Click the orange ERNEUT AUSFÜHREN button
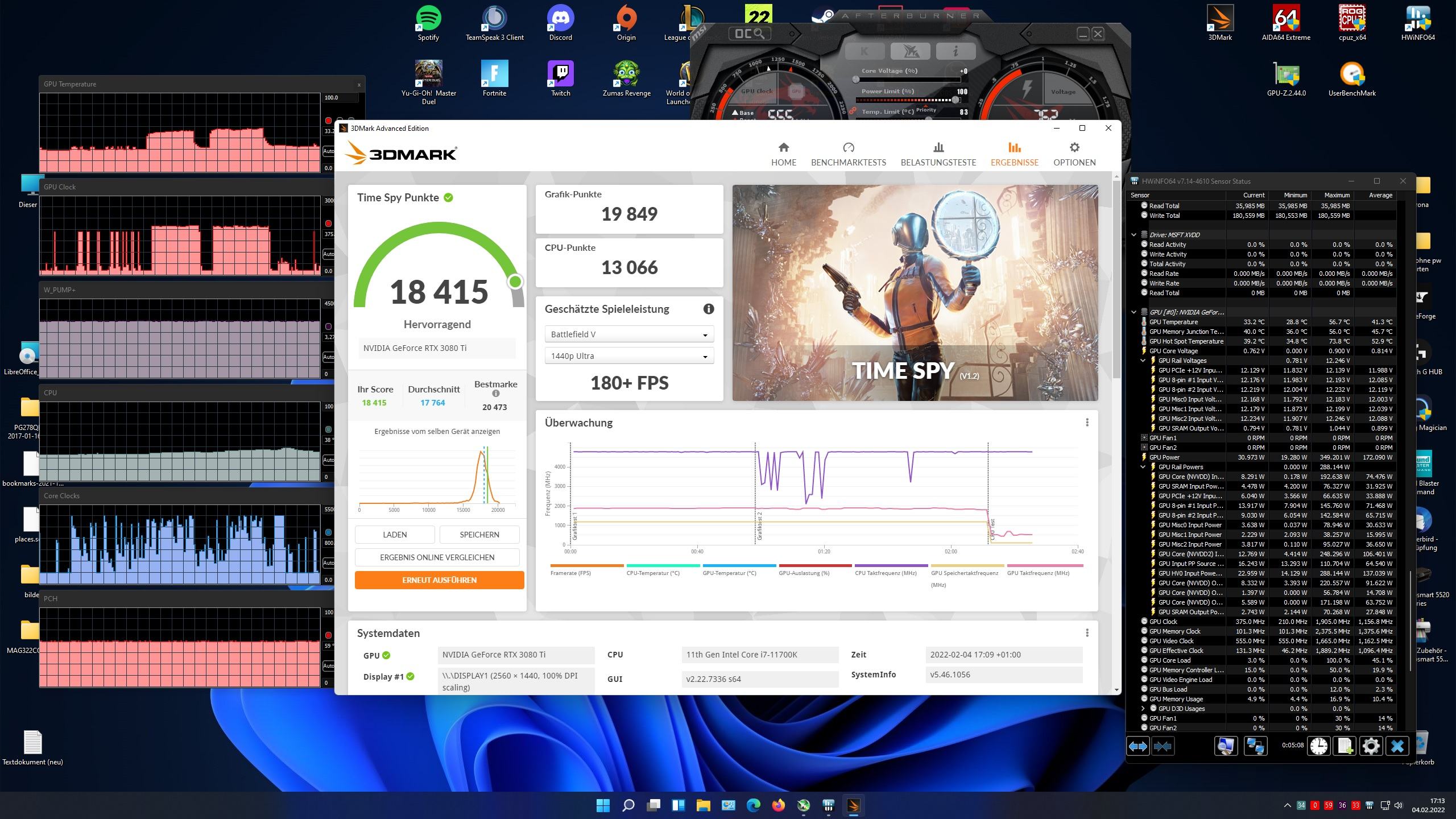 (x=439, y=580)
